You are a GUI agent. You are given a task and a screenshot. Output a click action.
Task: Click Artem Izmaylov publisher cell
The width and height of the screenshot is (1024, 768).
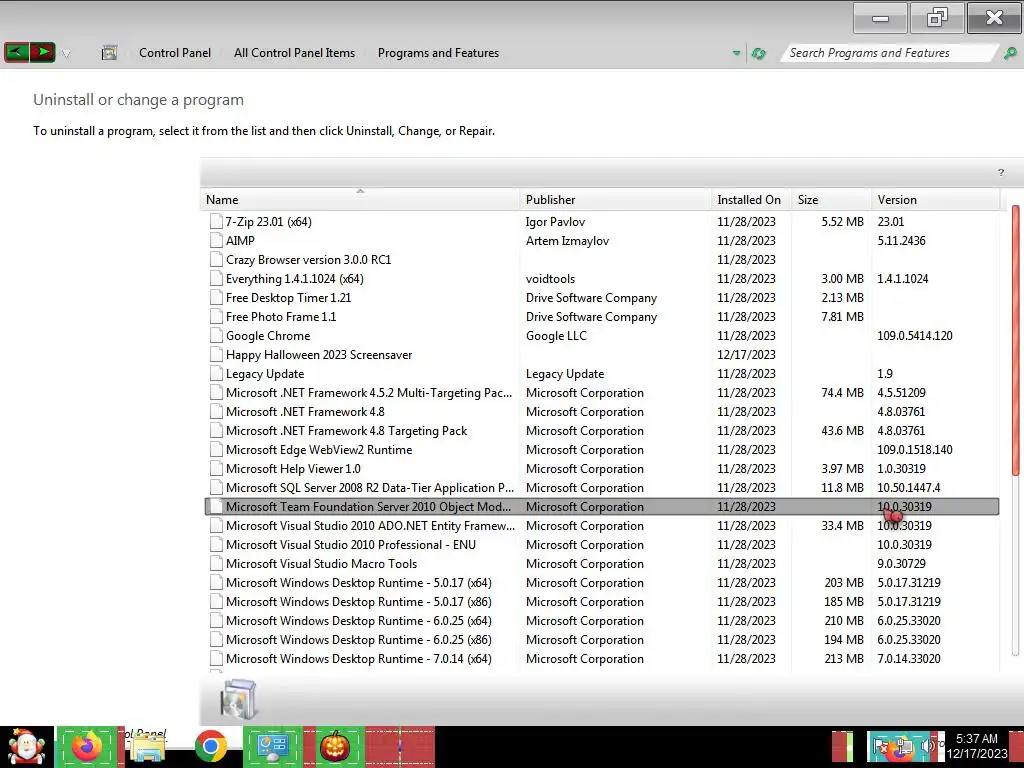click(x=567, y=240)
